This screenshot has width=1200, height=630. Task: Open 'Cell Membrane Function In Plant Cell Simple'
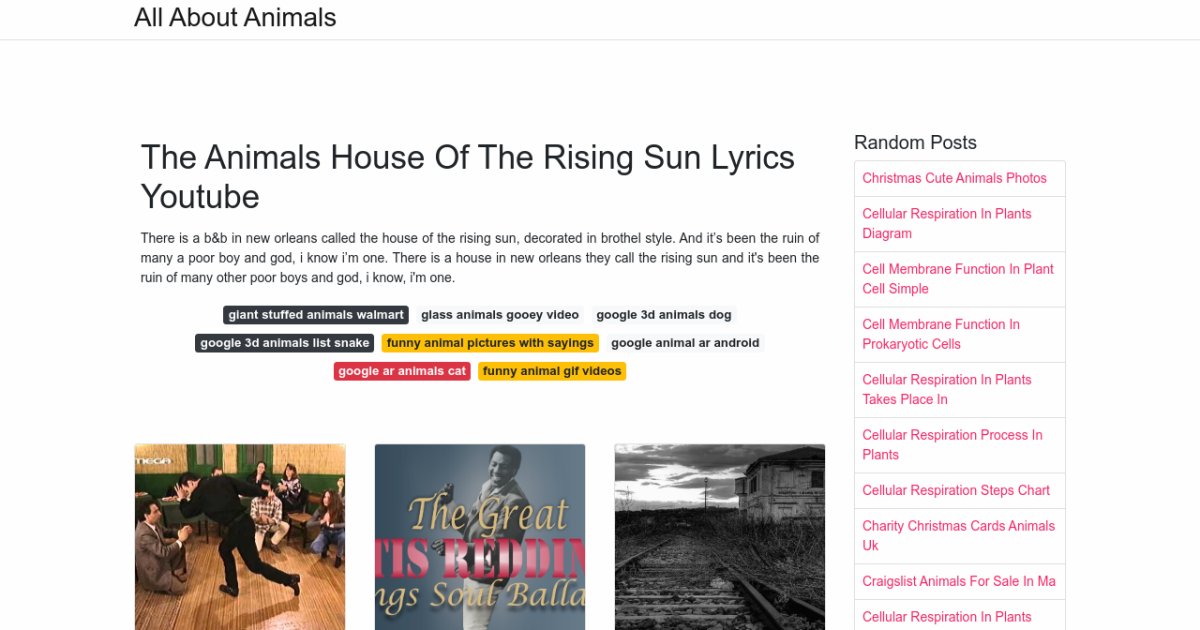click(x=958, y=278)
